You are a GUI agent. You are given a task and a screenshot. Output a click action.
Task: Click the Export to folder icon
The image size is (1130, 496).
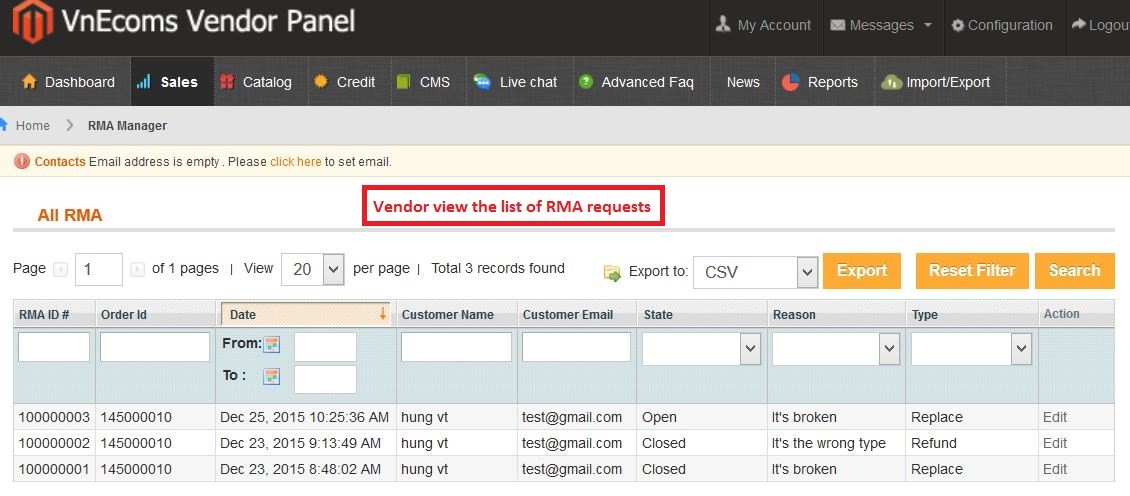(612, 273)
